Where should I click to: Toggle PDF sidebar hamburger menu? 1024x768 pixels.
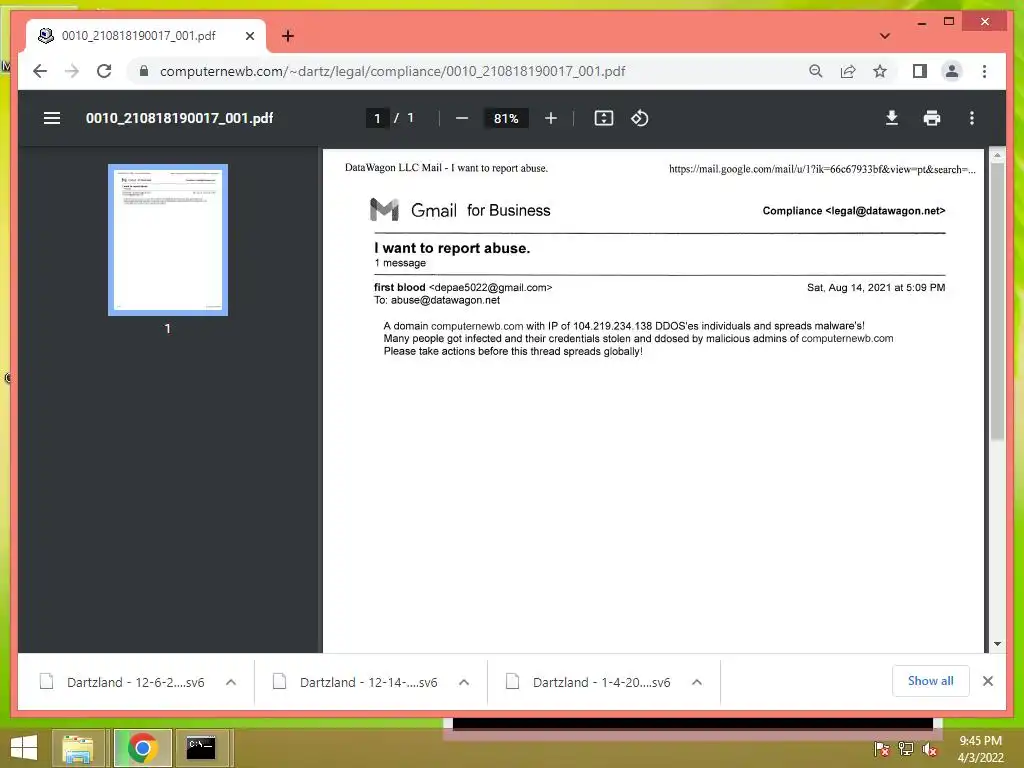[52, 118]
